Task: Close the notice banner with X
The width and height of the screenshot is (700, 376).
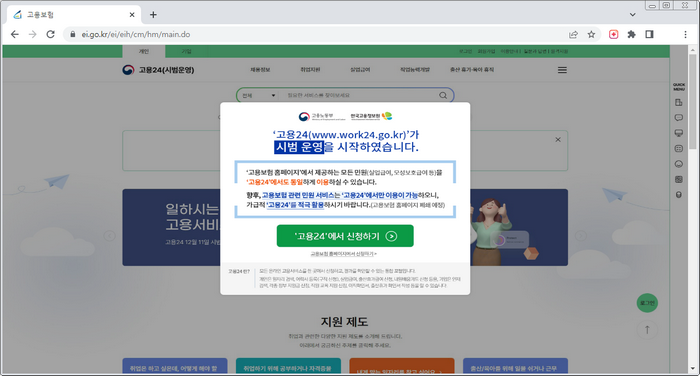Action: coord(558,139)
